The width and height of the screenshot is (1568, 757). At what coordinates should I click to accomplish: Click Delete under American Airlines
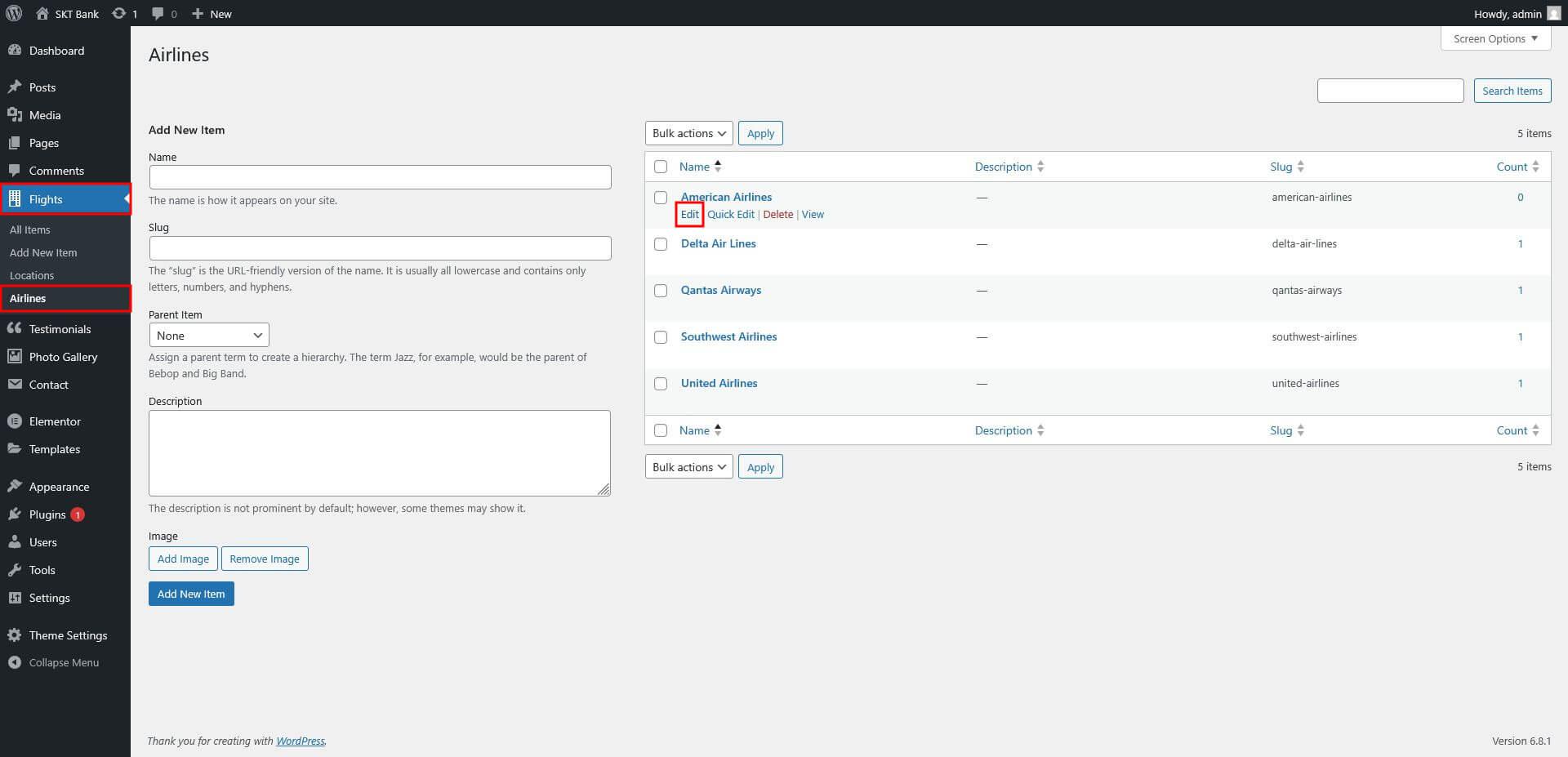click(x=778, y=214)
